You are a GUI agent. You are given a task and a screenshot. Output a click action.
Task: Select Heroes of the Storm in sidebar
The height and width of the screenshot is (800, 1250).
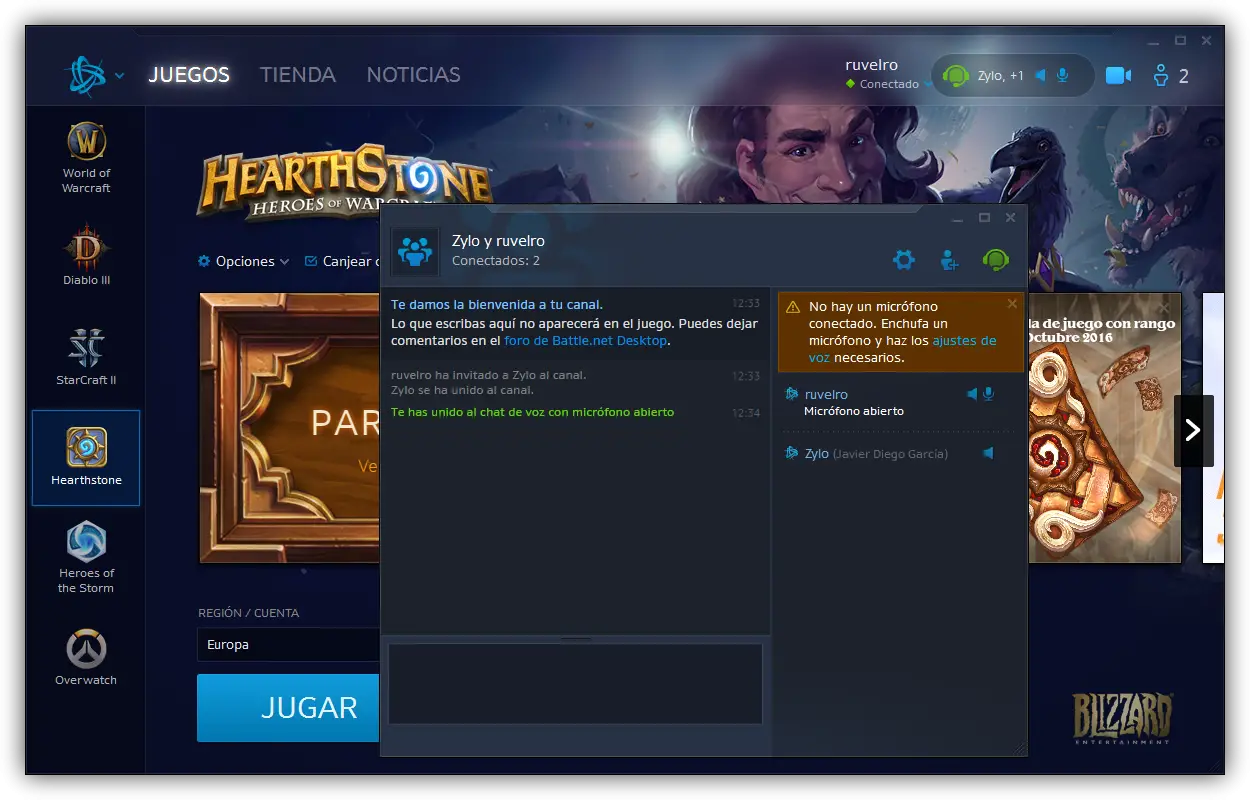(87, 557)
